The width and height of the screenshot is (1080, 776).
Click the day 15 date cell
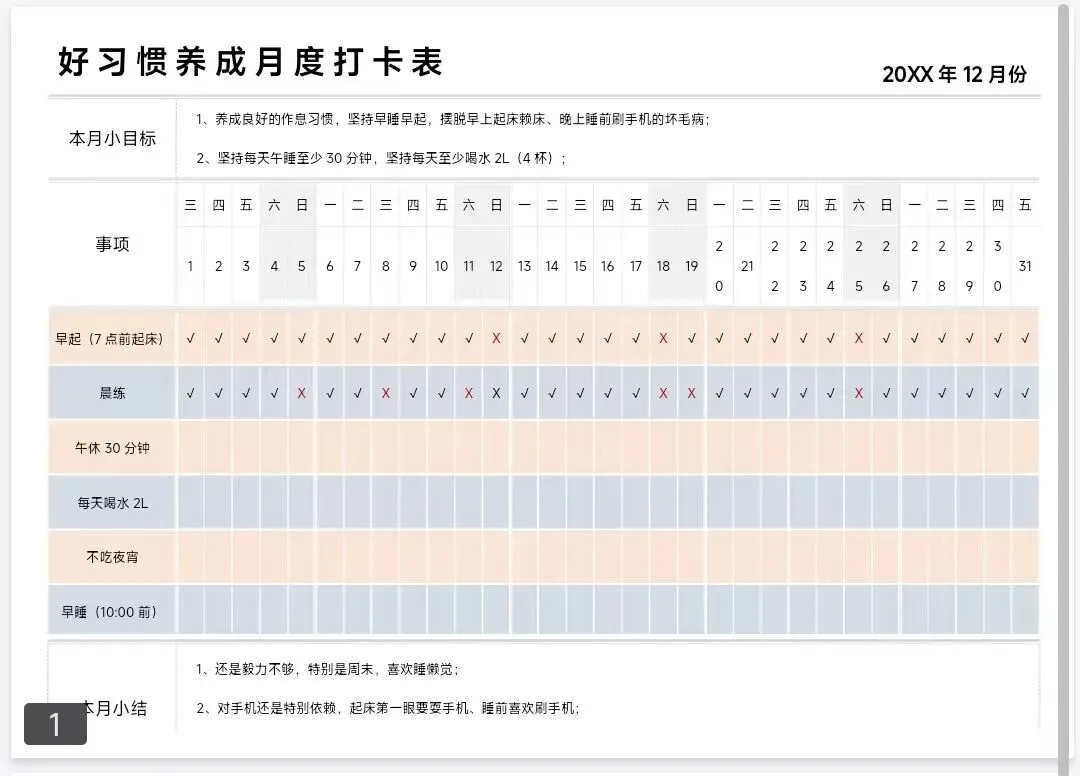click(x=580, y=266)
